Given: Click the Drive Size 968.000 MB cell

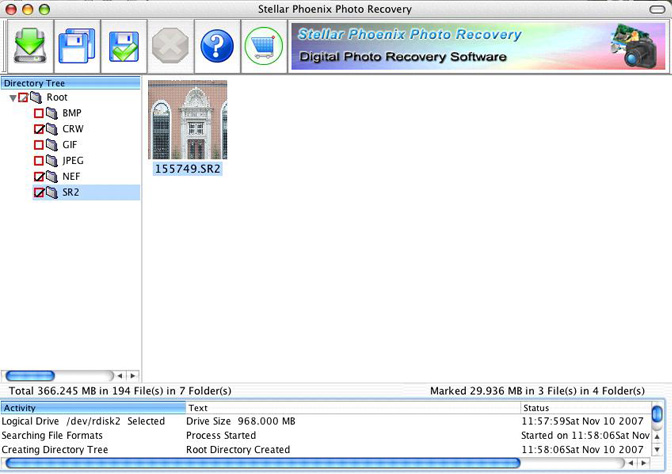Looking at the screenshot, I should (241, 421).
